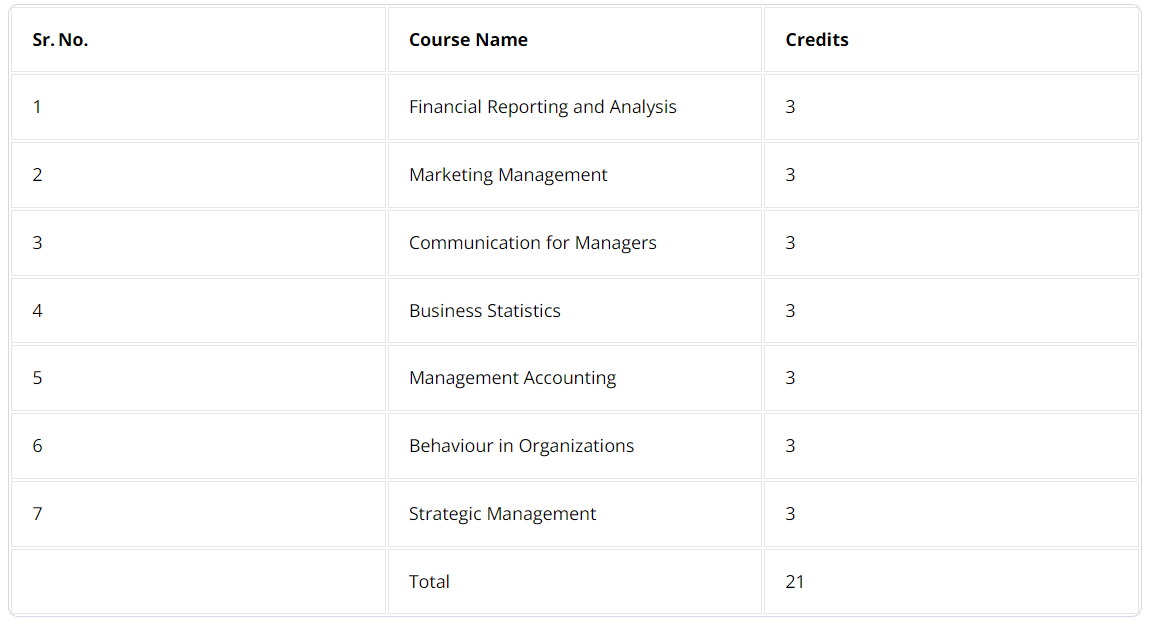Click serial number 6 cell
The image size is (1157, 625).
[x=198, y=446]
